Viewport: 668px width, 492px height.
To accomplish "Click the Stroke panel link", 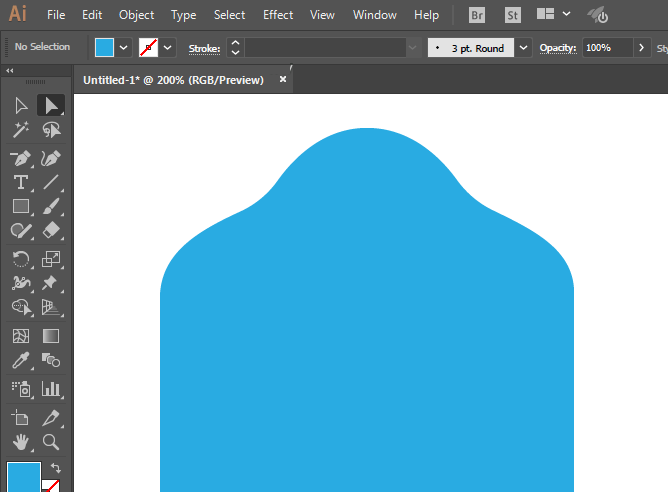I will click(204, 48).
